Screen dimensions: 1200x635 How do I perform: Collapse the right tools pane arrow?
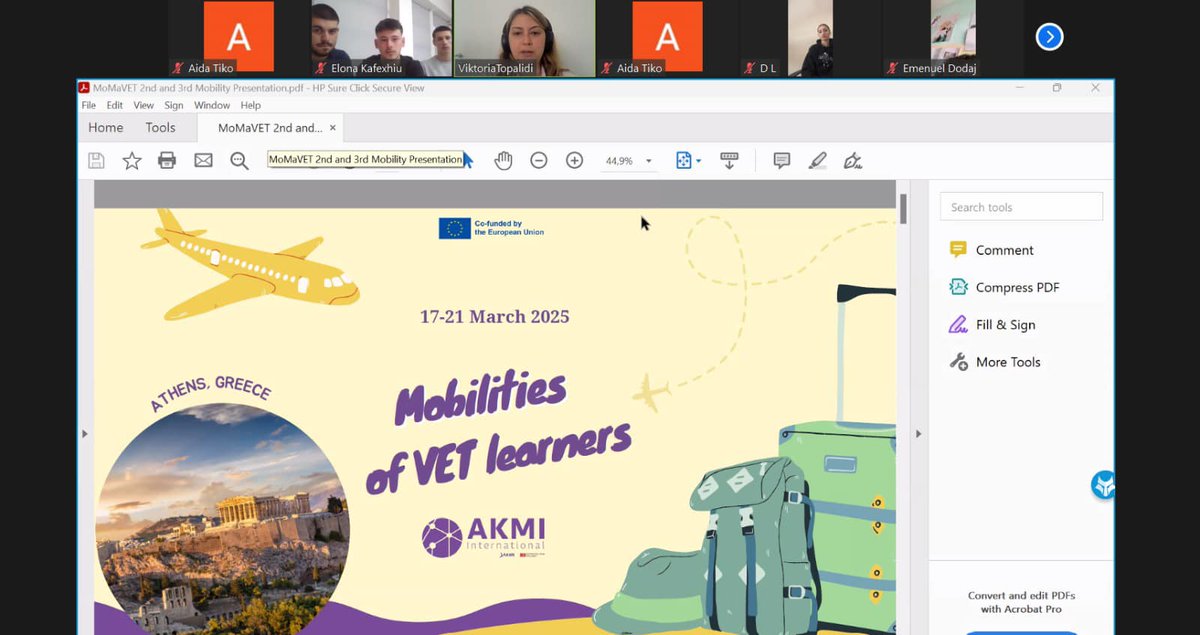tap(918, 433)
